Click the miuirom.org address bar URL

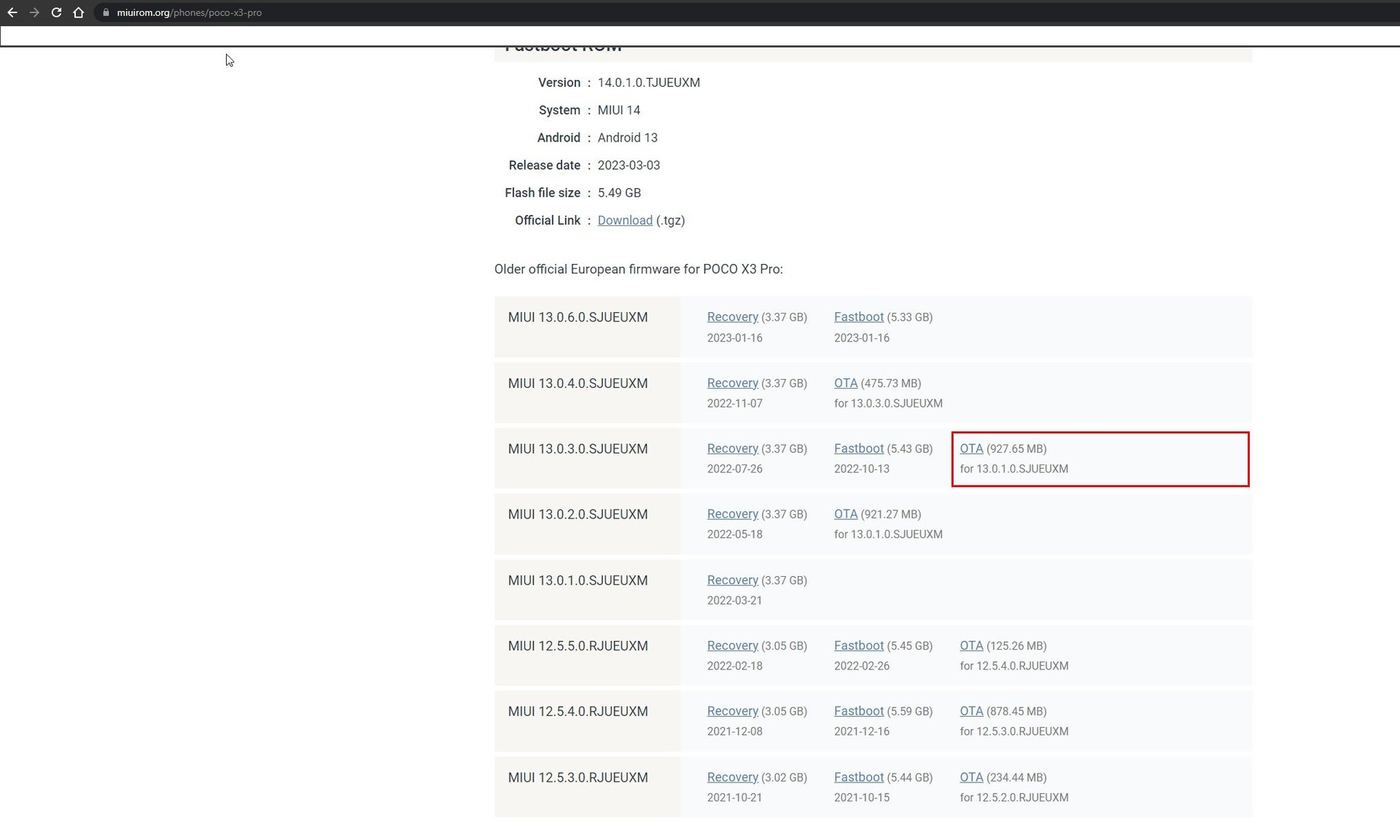(190, 12)
